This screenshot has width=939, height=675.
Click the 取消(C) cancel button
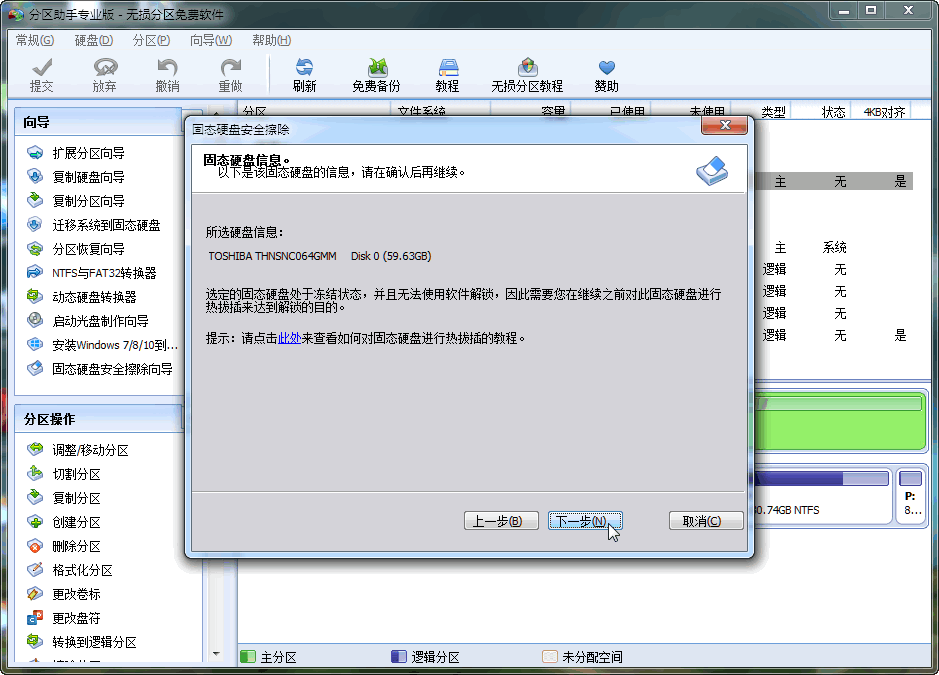pos(706,521)
